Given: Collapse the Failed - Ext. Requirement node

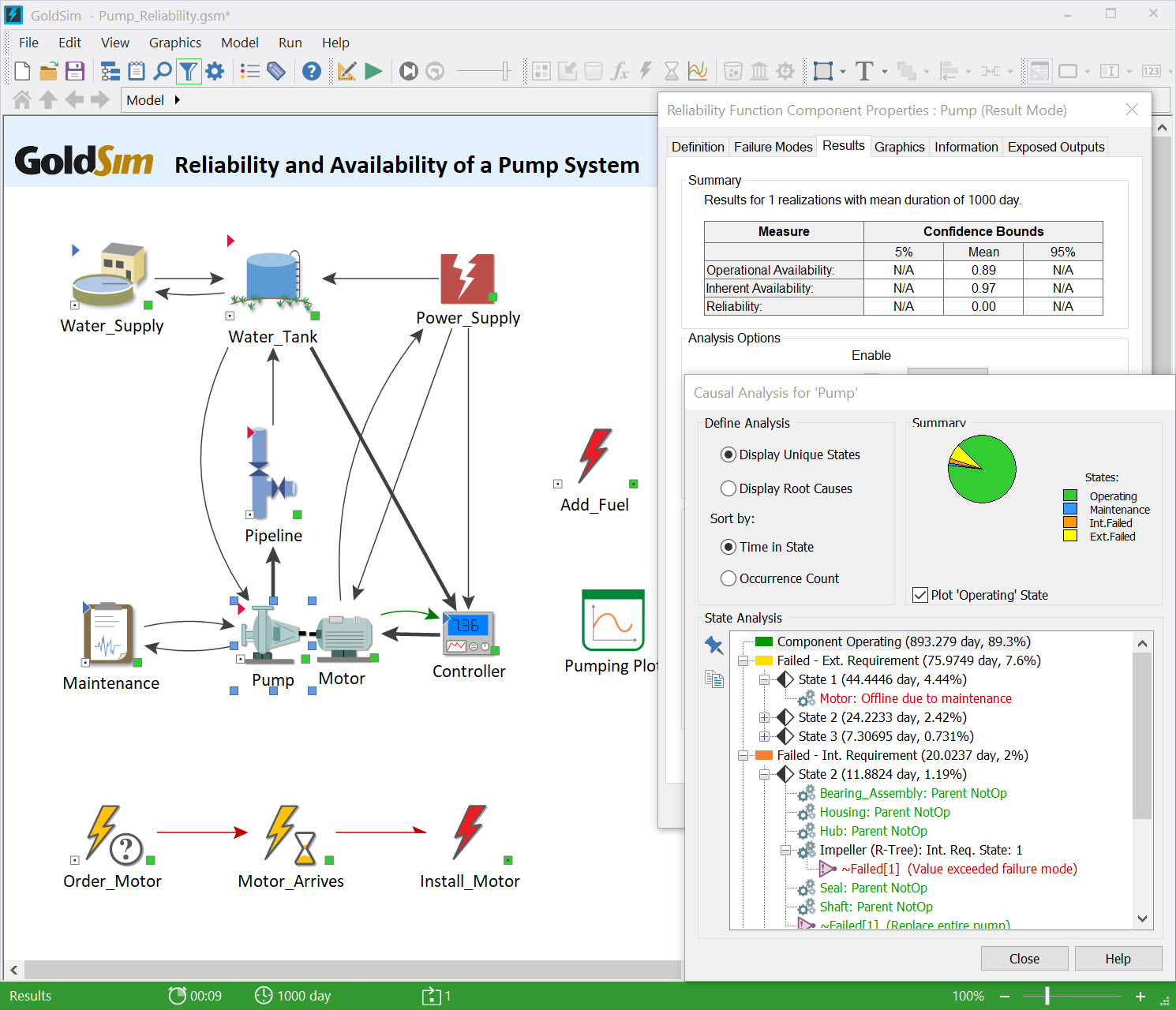Looking at the screenshot, I should pyautogui.click(x=743, y=660).
